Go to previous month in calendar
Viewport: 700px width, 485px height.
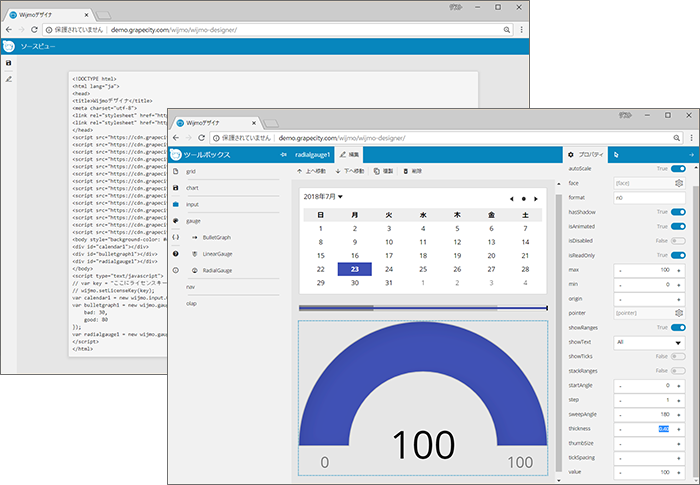click(x=510, y=199)
